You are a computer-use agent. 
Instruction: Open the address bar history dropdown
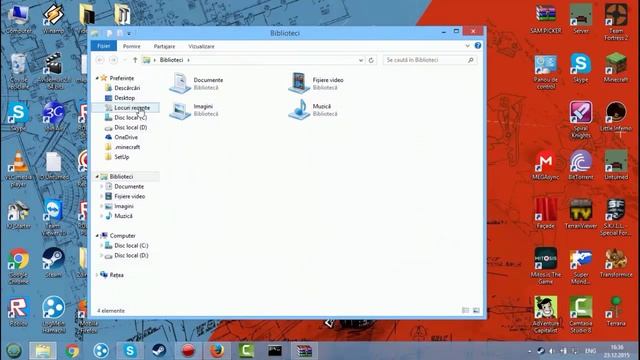tap(361, 60)
